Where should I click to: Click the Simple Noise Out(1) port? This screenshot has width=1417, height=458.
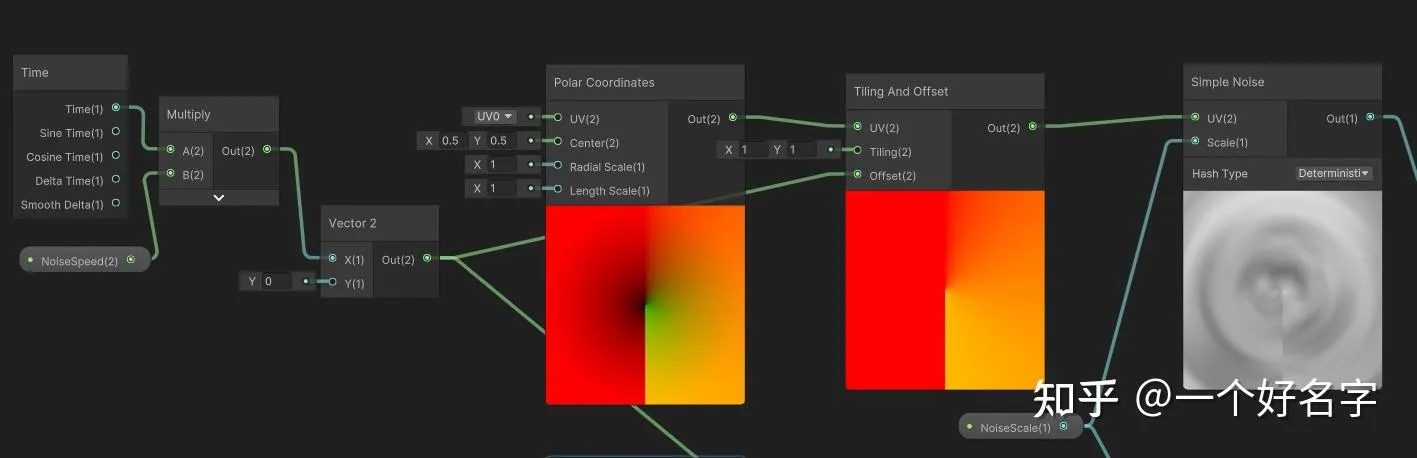coord(1371,118)
